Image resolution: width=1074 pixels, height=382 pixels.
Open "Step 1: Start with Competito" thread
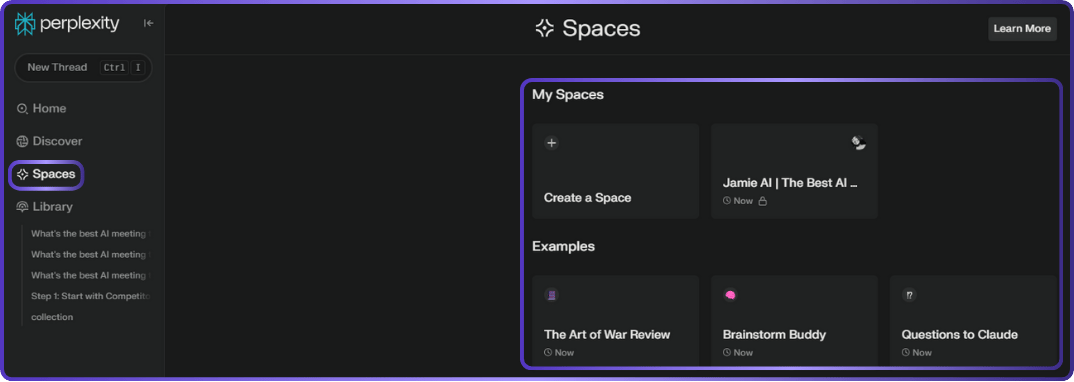[90, 296]
